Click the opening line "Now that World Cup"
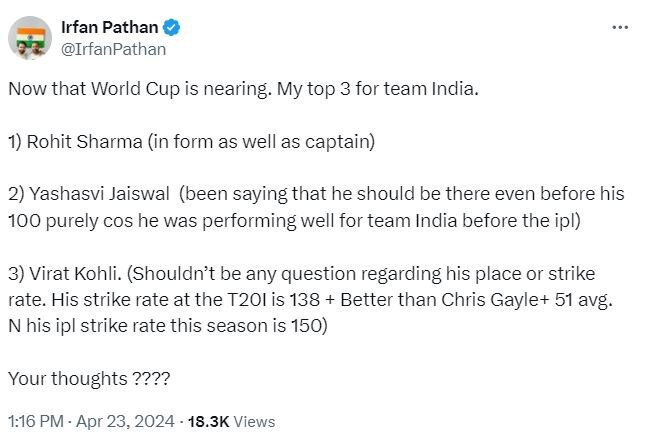The height and width of the screenshot is (444, 645). (x=80, y=88)
